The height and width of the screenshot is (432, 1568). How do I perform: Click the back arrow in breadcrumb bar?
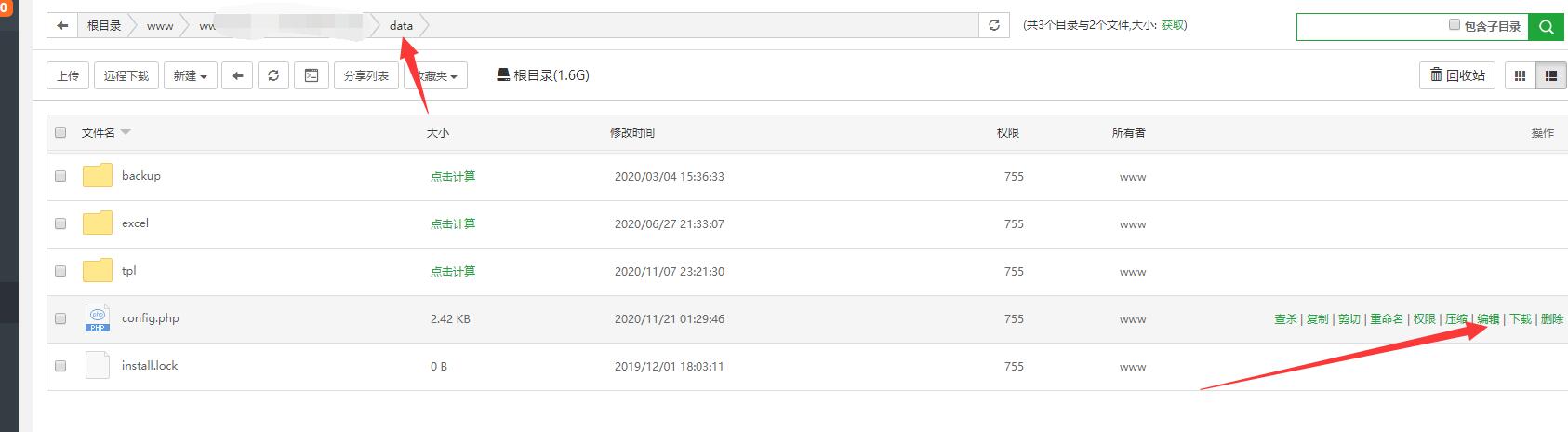coord(62,26)
